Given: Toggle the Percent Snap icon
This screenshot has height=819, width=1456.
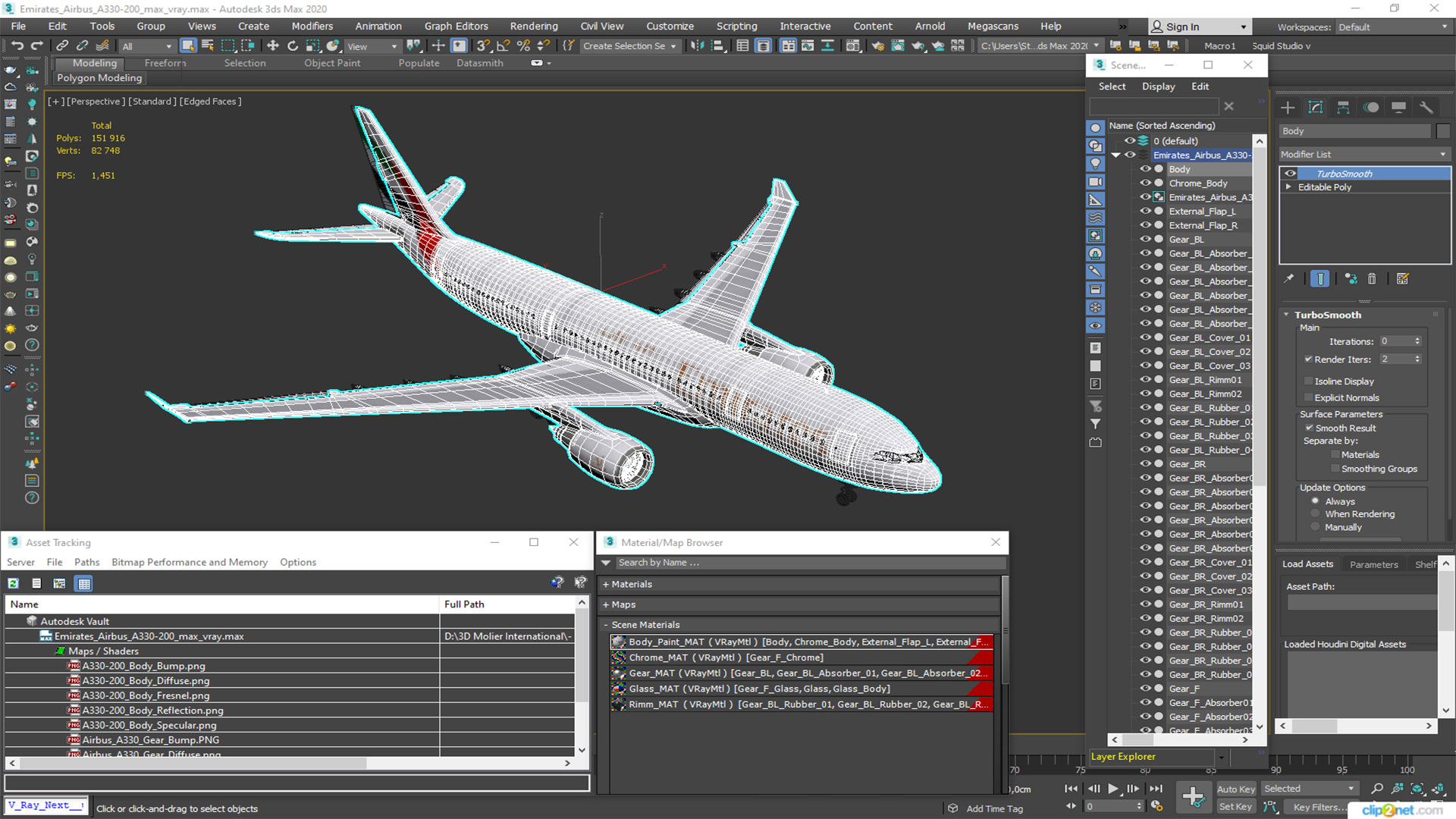Looking at the screenshot, I should (x=523, y=45).
